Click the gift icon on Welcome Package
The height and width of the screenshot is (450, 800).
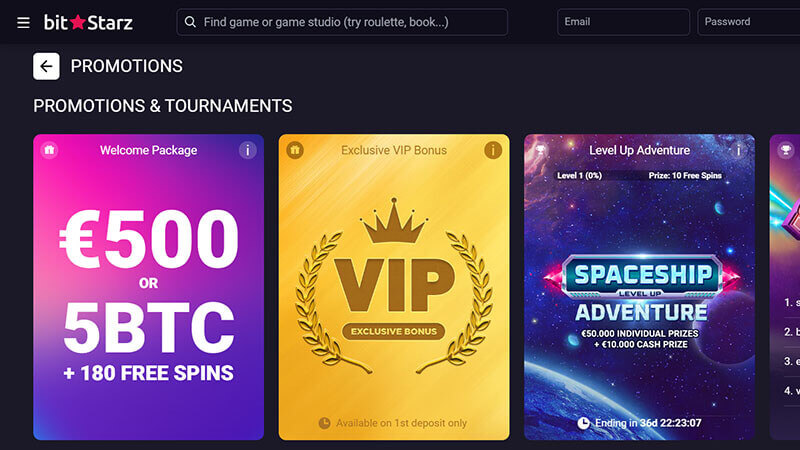(x=49, y=150)
